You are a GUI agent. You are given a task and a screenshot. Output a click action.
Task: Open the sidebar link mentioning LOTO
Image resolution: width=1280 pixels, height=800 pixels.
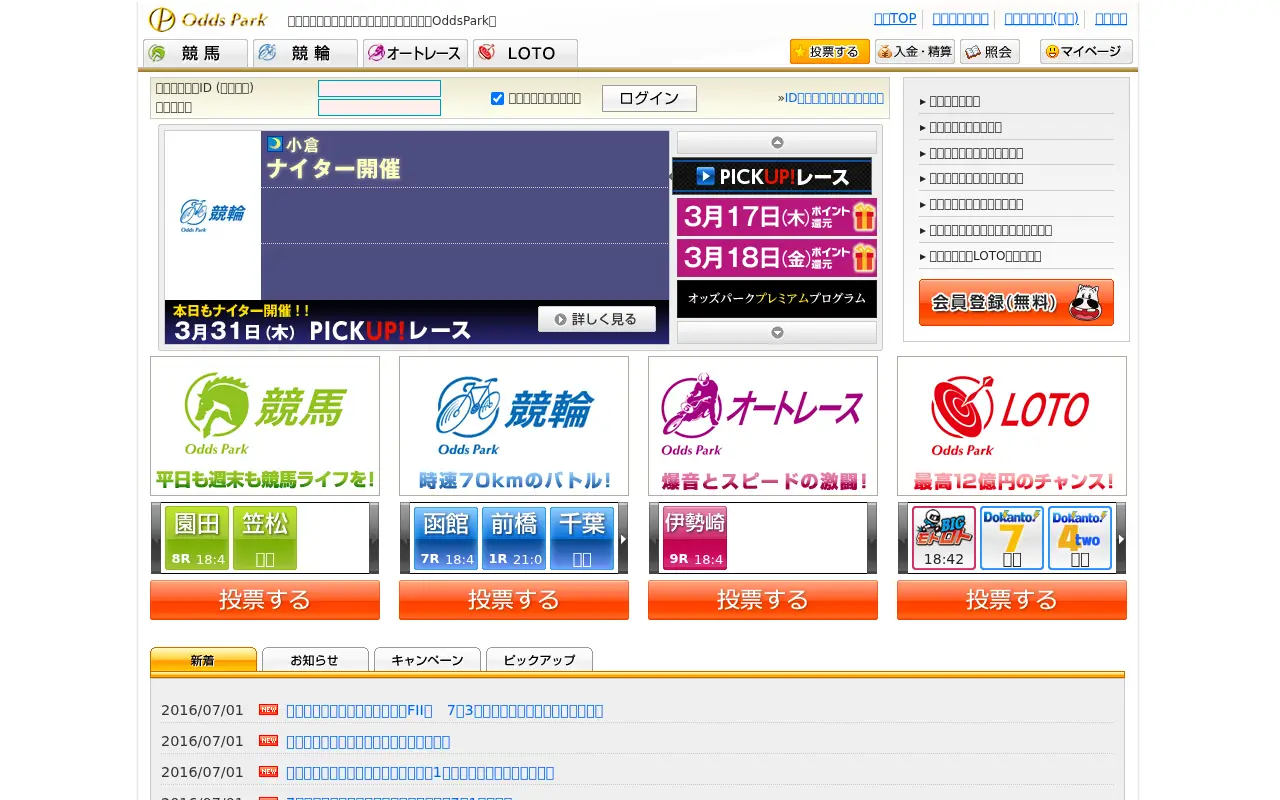click(985, 256)
